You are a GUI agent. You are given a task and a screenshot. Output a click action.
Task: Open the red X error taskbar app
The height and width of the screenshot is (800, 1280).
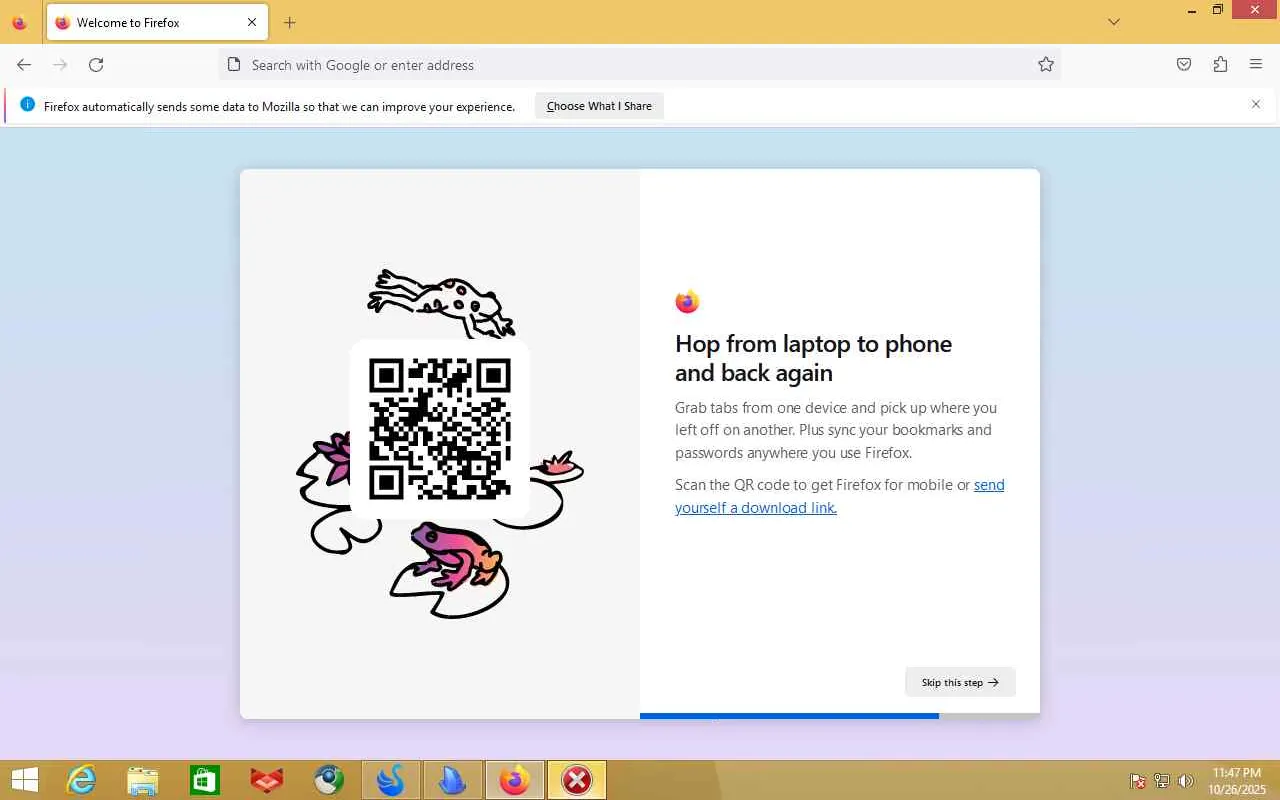coord(577,780)
